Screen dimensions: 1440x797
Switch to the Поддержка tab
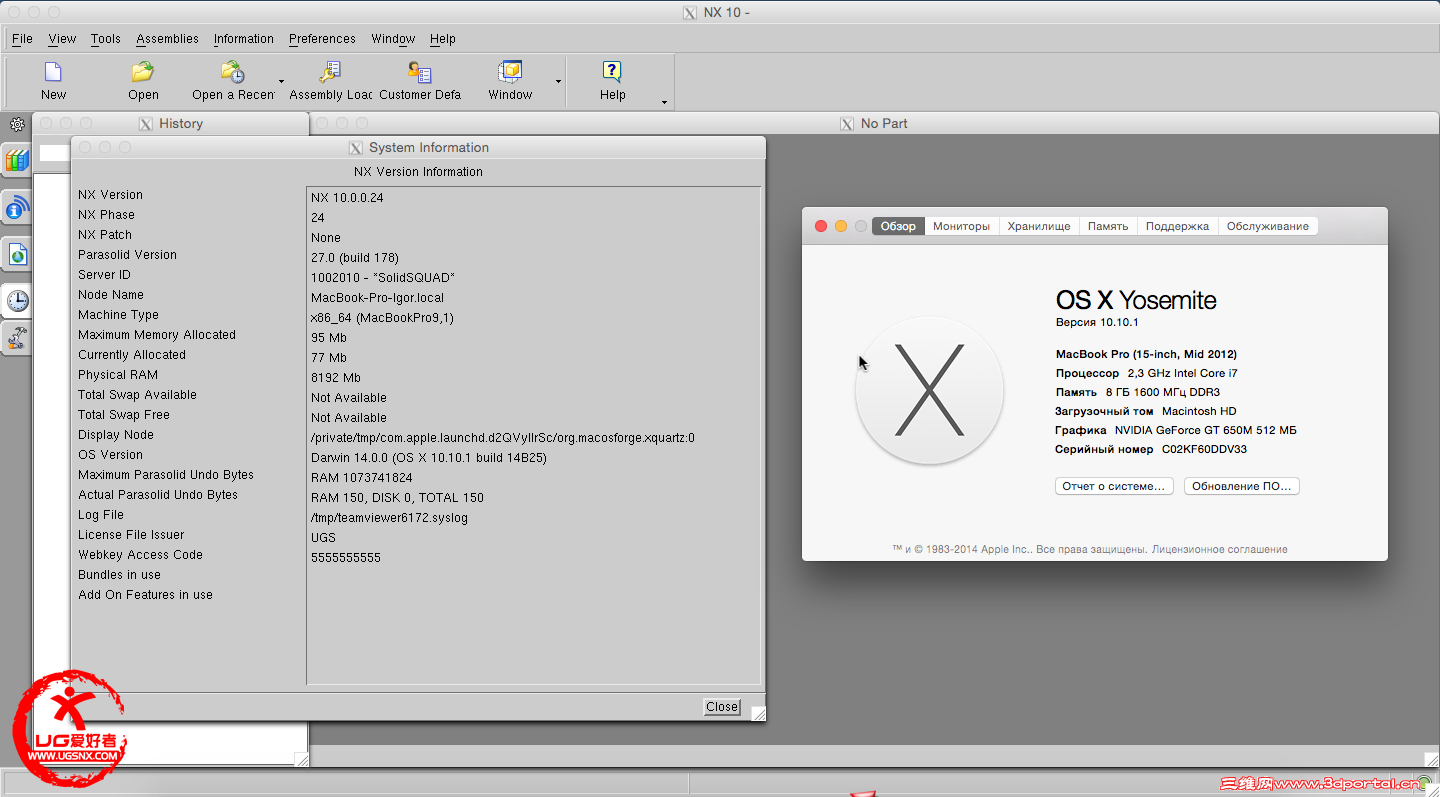click(1177, 226)
